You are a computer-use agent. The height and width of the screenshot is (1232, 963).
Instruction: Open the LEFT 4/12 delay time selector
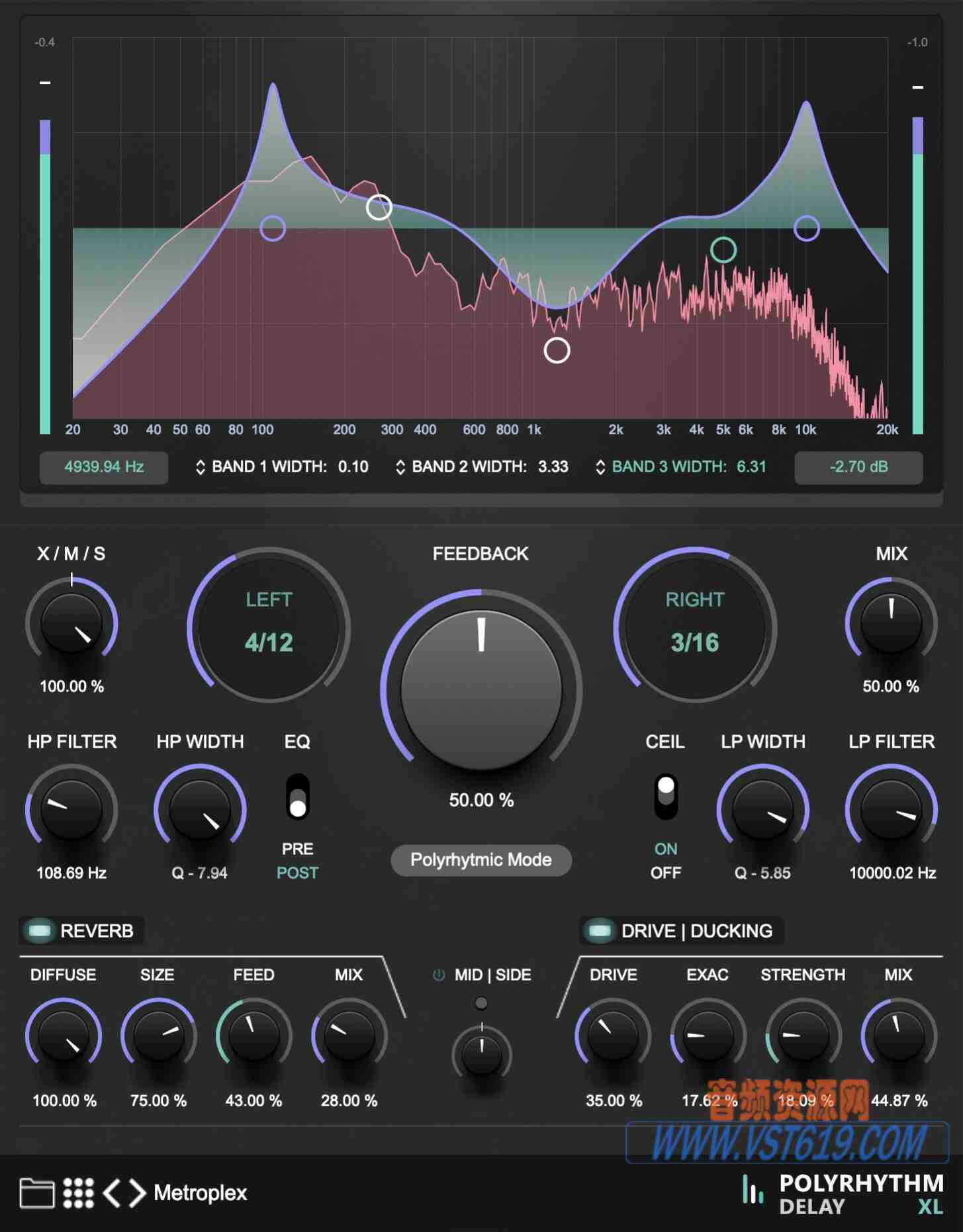(x=269, y=625)
